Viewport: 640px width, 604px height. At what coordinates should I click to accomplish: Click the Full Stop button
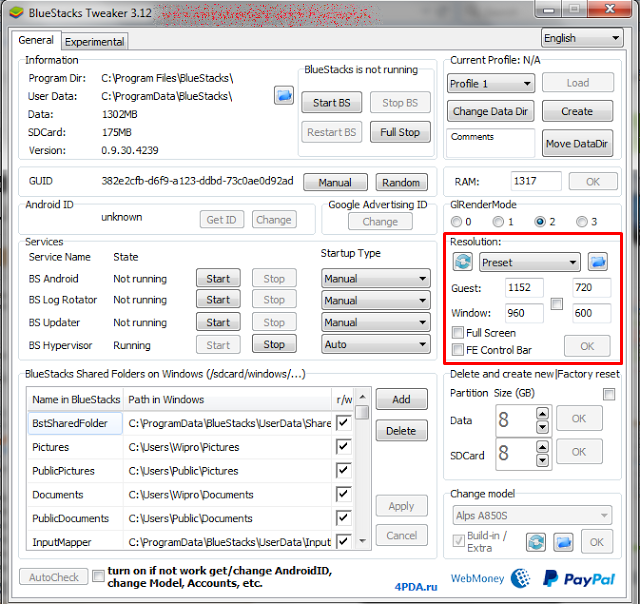(400, 132)
